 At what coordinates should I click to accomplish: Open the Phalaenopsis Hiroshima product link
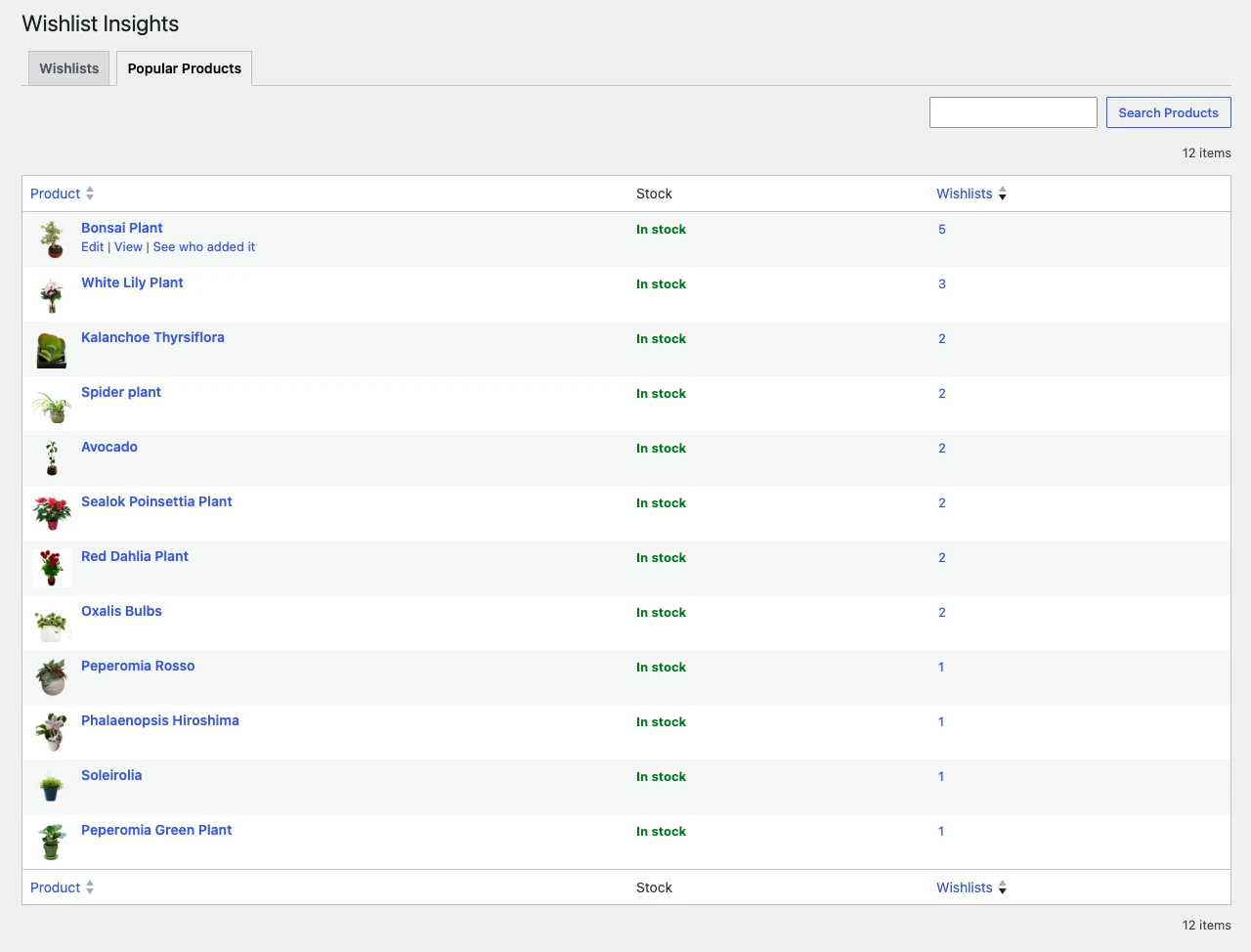(160, 720)
